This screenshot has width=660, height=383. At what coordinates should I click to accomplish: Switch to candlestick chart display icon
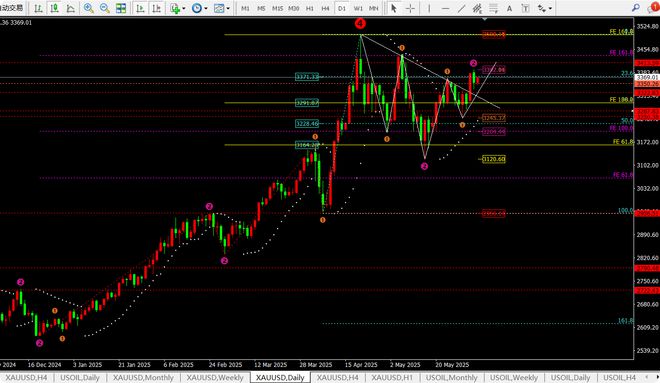[54, 8]
